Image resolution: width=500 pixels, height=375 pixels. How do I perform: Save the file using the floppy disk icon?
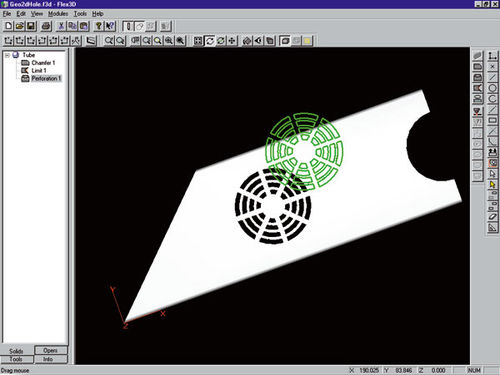point(31,26)
